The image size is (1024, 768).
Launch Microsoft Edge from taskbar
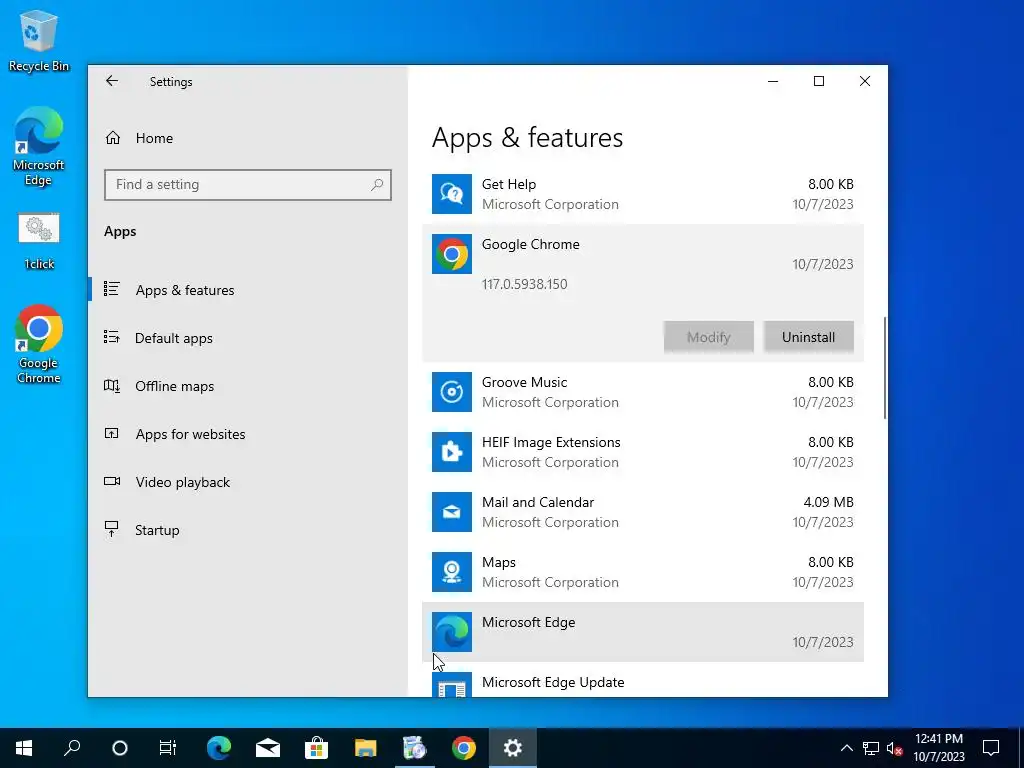(x=219, y=748)
